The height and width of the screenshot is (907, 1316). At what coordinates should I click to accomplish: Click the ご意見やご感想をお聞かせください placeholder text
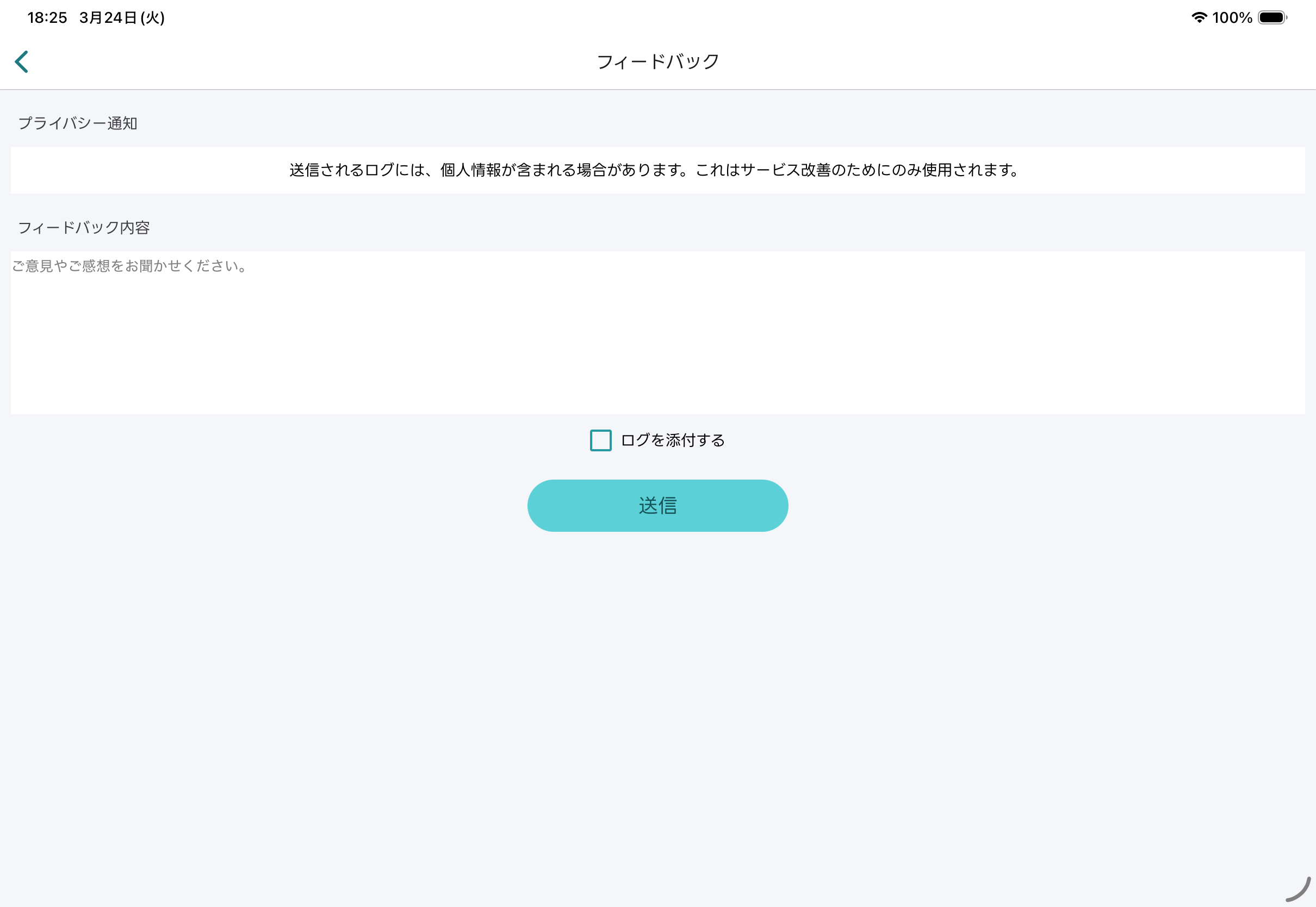point(129,266)
